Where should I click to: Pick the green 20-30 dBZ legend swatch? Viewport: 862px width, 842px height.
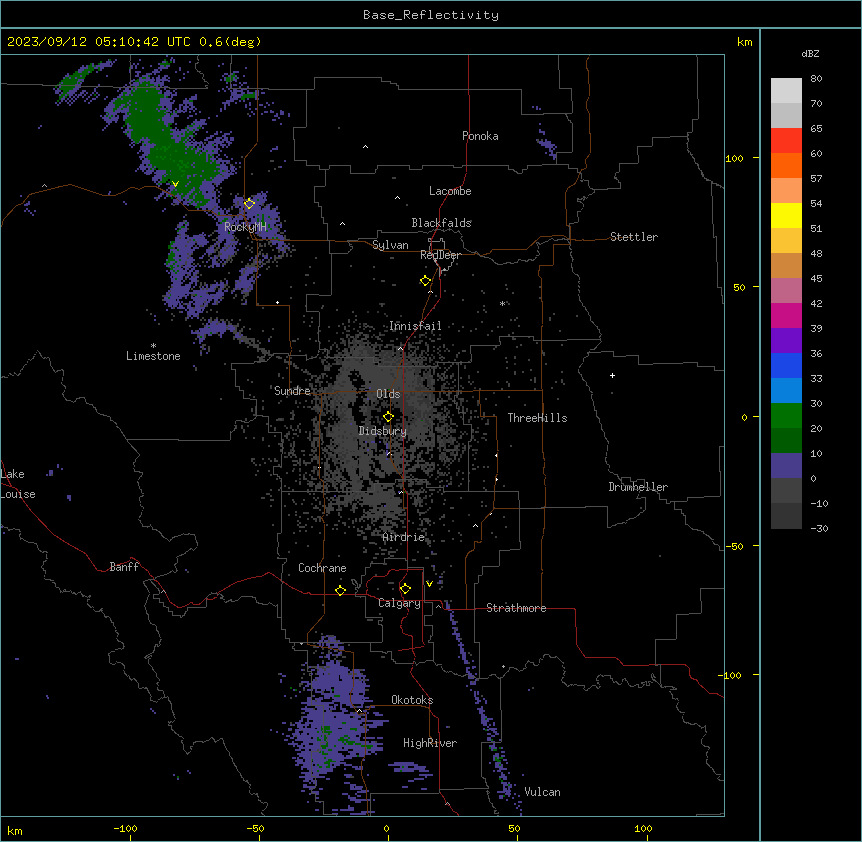click(x=786, y=416)
